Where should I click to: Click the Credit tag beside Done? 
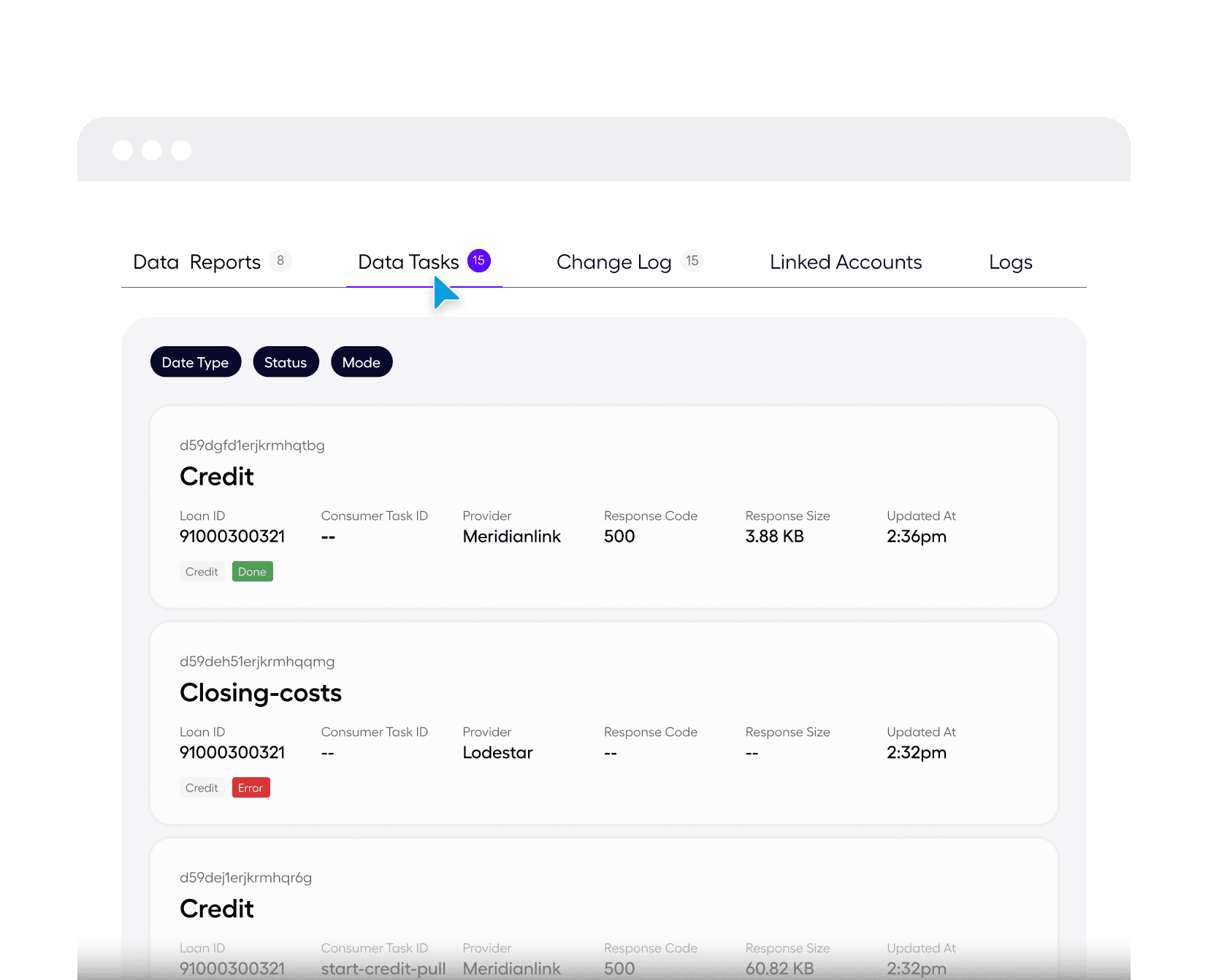tap(202, 572)
